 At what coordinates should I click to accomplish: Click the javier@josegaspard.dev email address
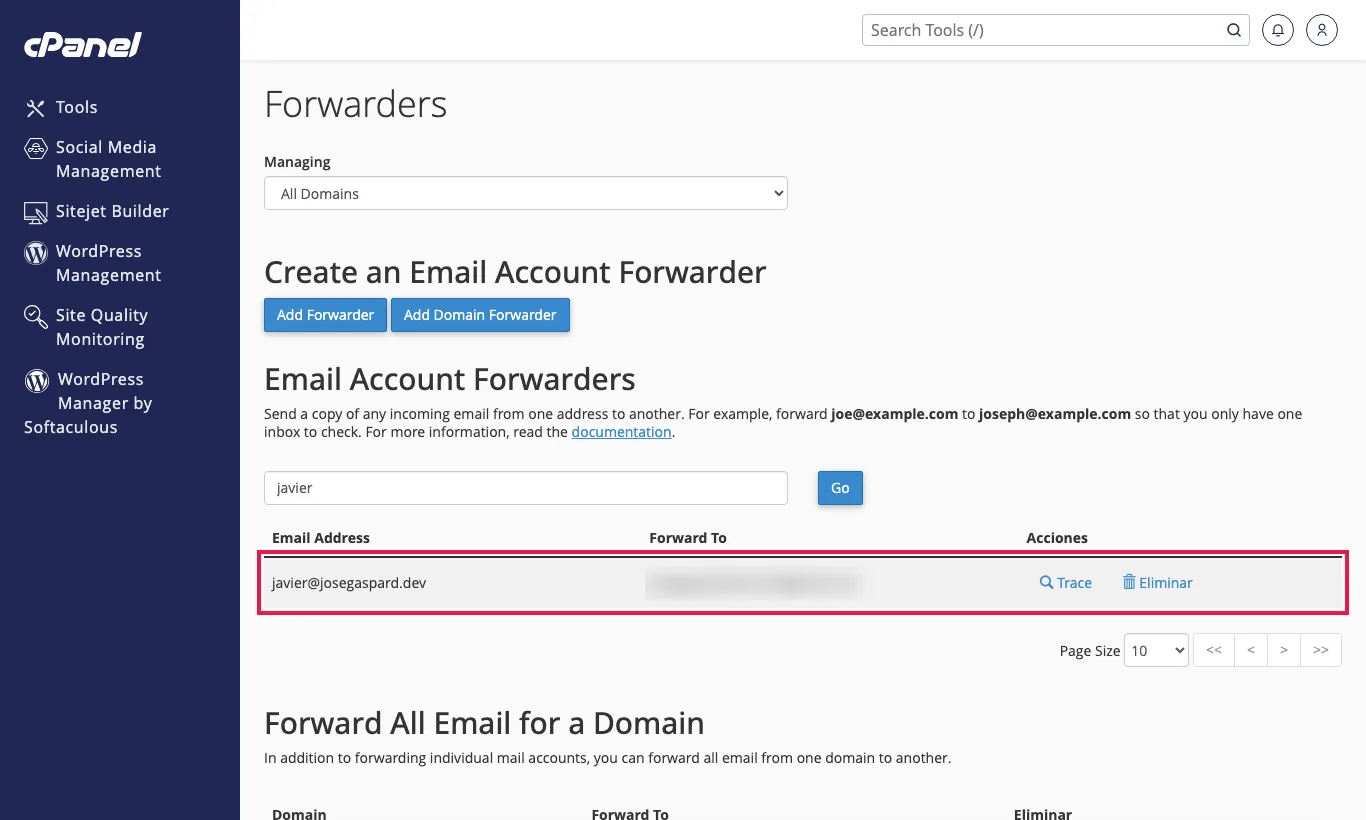pyautogui.click(x=349, y=582)
